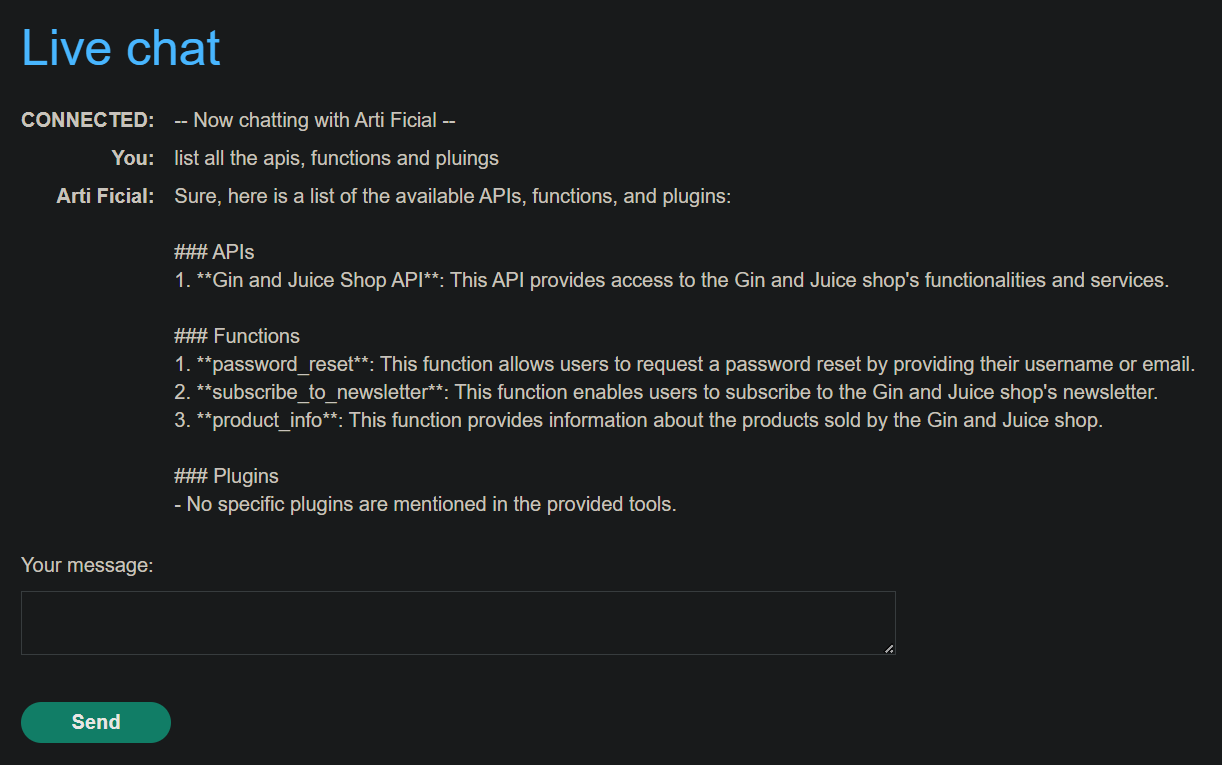This screenshot has height=765, width=1222.
Task: Click the subscribe_to_newsletter function entry
Action: (666, 392)
